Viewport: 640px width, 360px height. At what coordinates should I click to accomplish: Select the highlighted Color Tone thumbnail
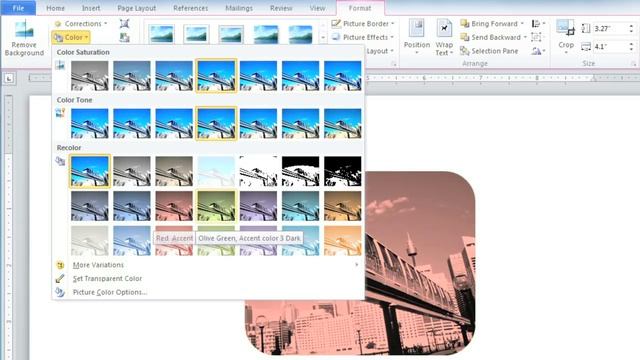coord(216,124)
